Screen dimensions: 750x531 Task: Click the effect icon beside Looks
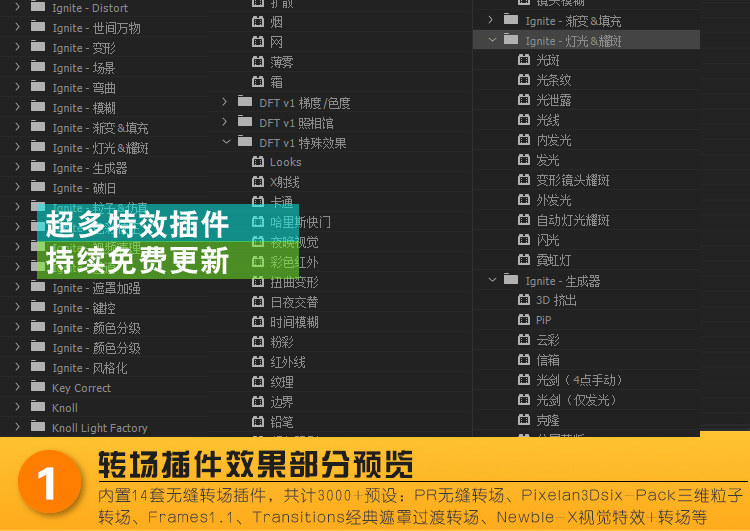(258, 162)
